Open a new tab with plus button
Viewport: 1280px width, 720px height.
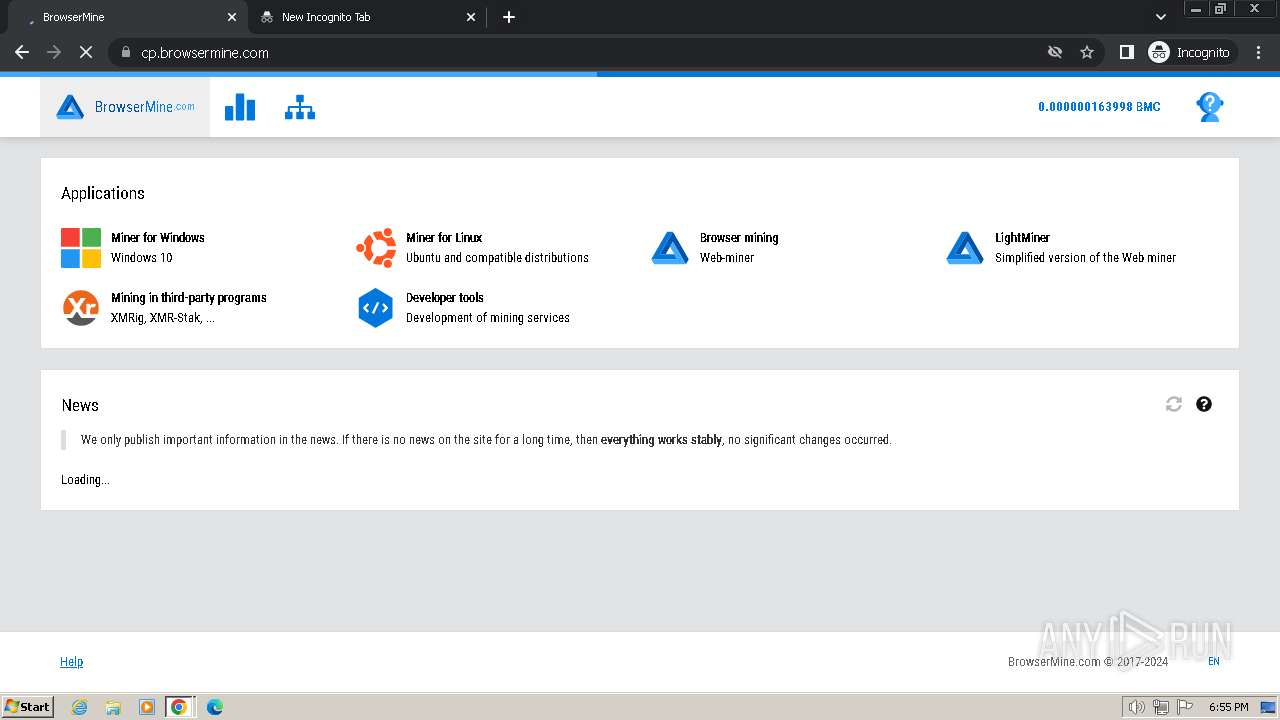509,17
